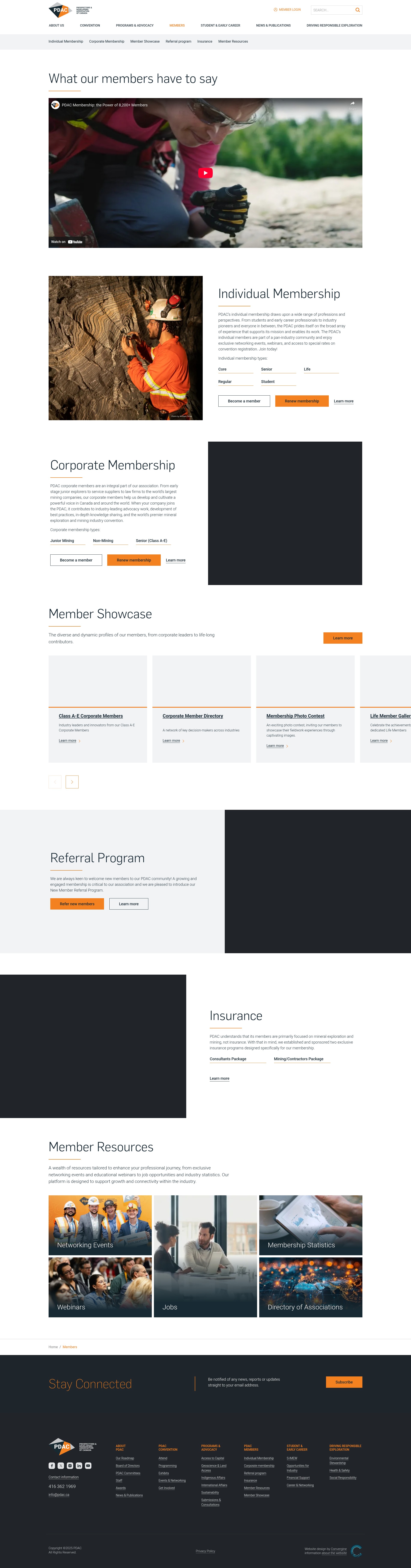
Task: Select Insurance sub-navigation tab
Action: pos(205,41)
